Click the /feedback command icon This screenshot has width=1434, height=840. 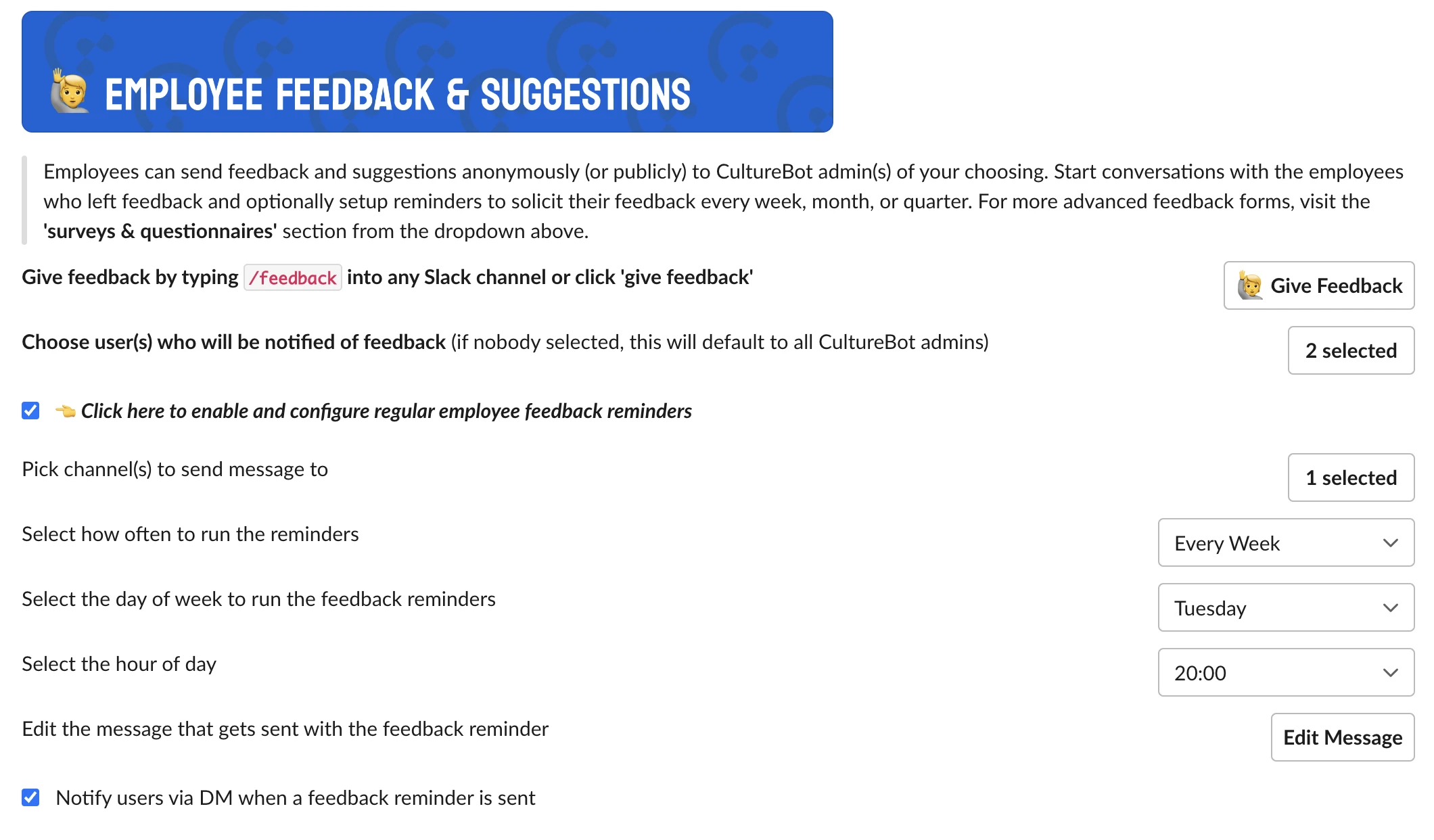292,278
